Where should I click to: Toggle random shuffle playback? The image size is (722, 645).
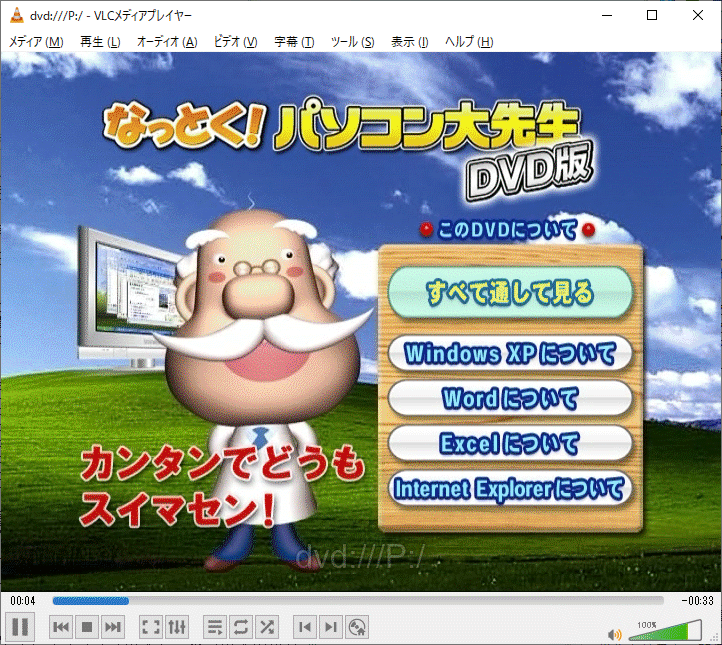pos(267,627)
